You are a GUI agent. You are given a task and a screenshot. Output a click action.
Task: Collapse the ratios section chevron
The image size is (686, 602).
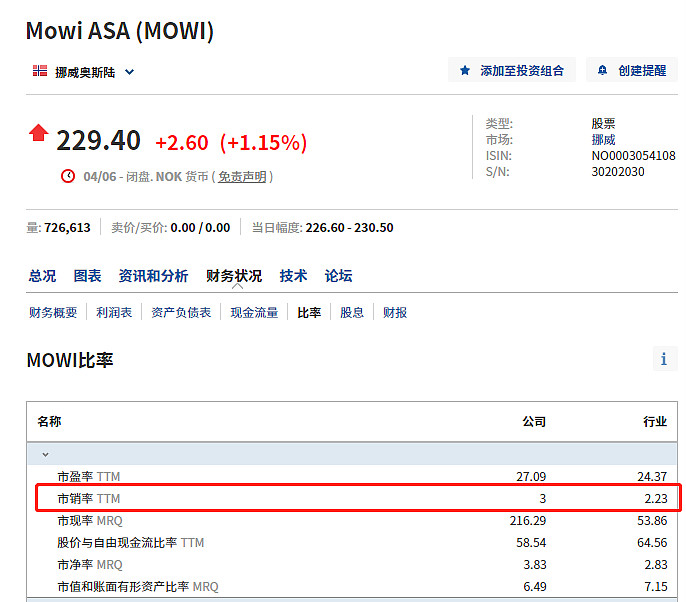(x=46, y=455)
